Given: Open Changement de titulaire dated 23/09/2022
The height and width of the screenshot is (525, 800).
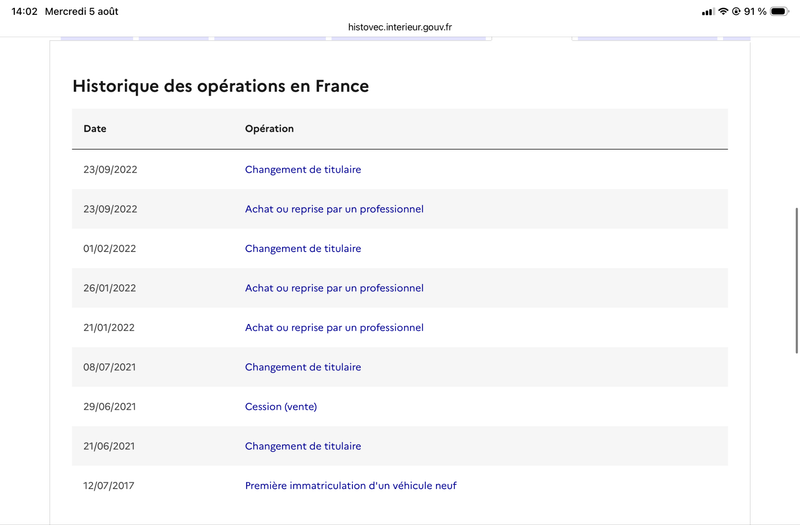Looking at the screenshot, I should coord(303,169).
